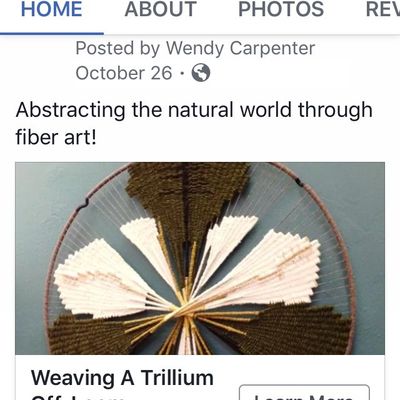Viewport: 400px width, 400px height.
Task: Click the globe public audience icon
Action: 201,73
